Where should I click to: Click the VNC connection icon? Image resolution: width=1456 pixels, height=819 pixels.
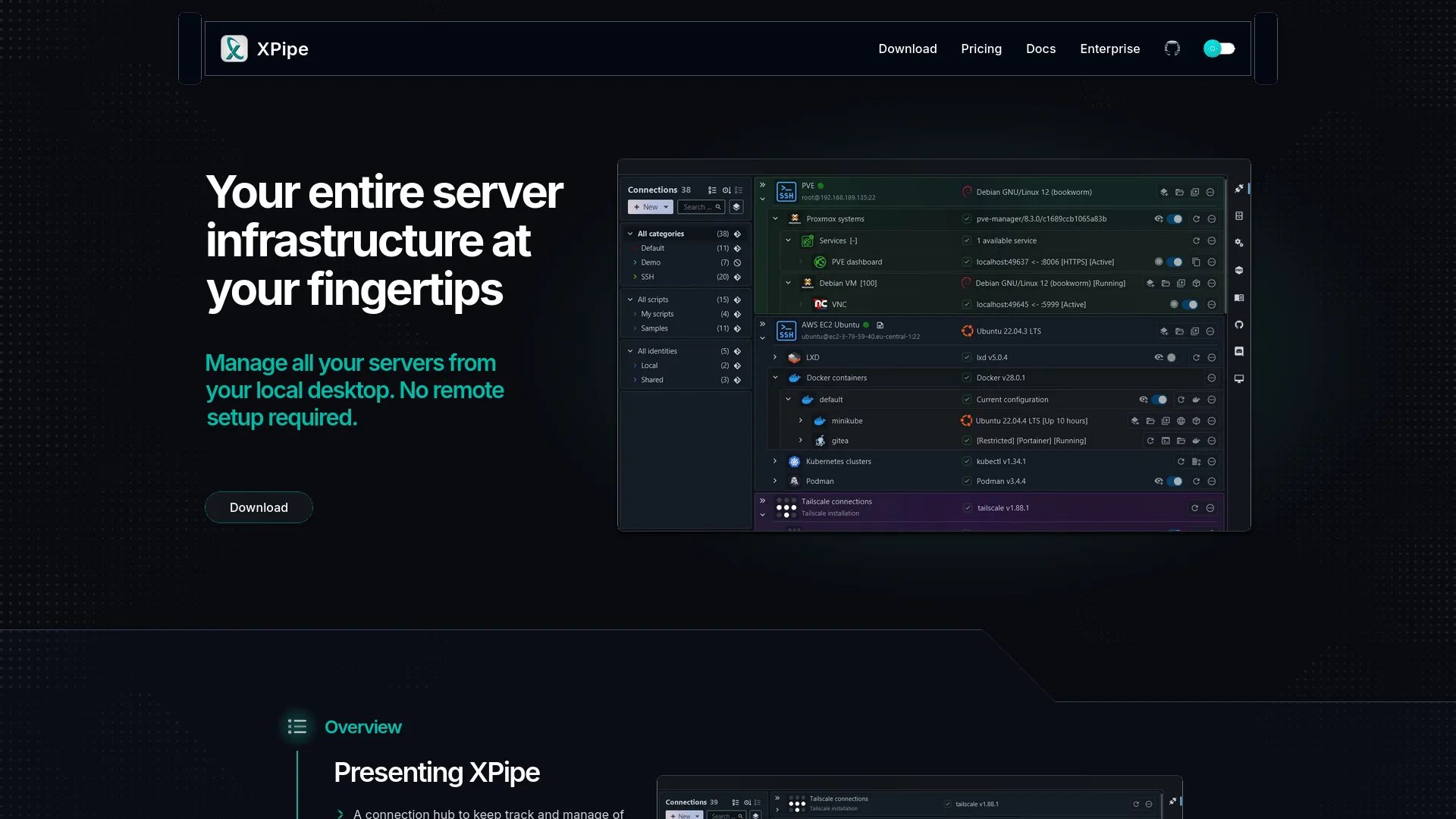(821, 304)
